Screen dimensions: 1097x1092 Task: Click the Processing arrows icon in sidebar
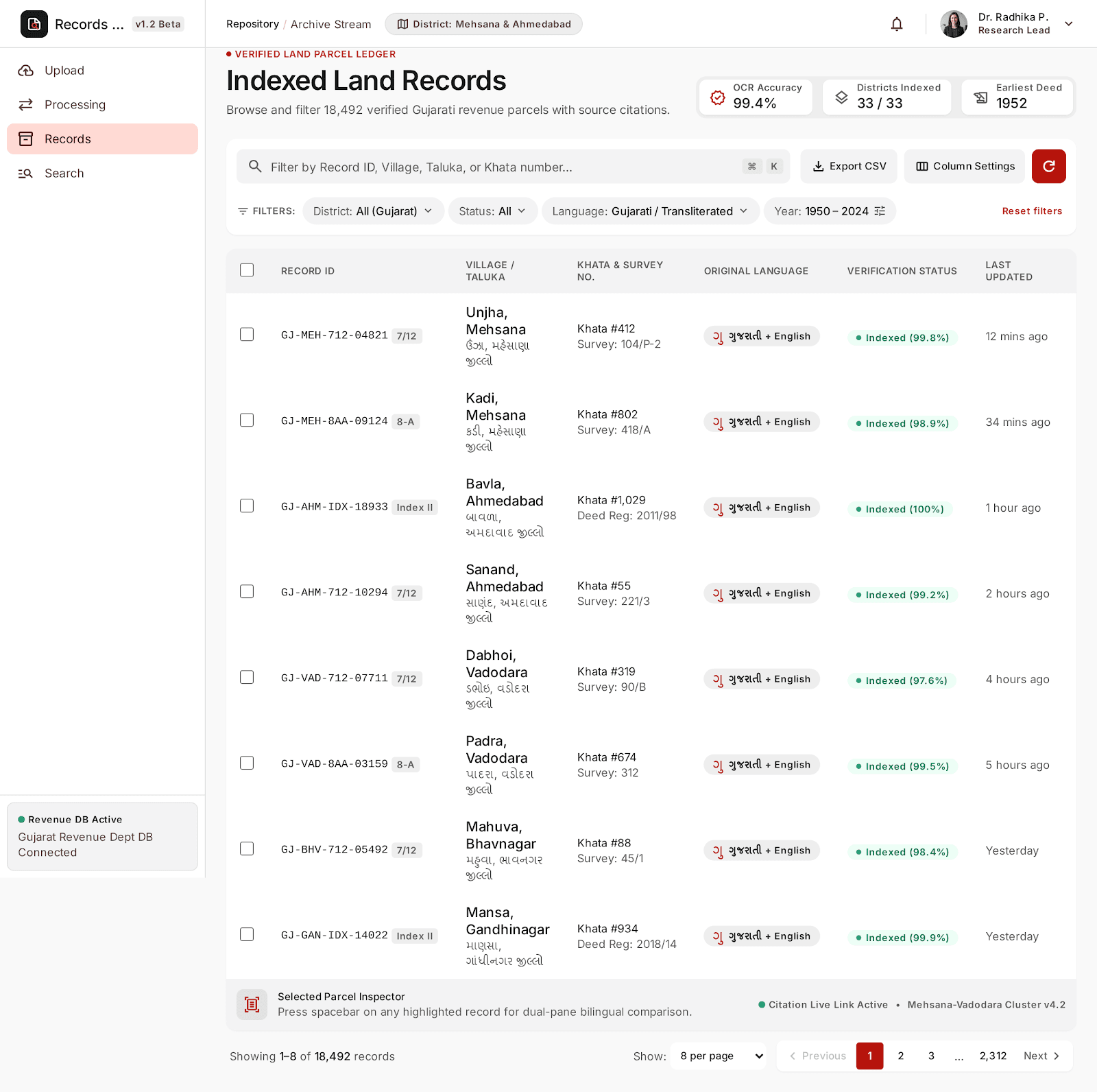pos(26,104)
